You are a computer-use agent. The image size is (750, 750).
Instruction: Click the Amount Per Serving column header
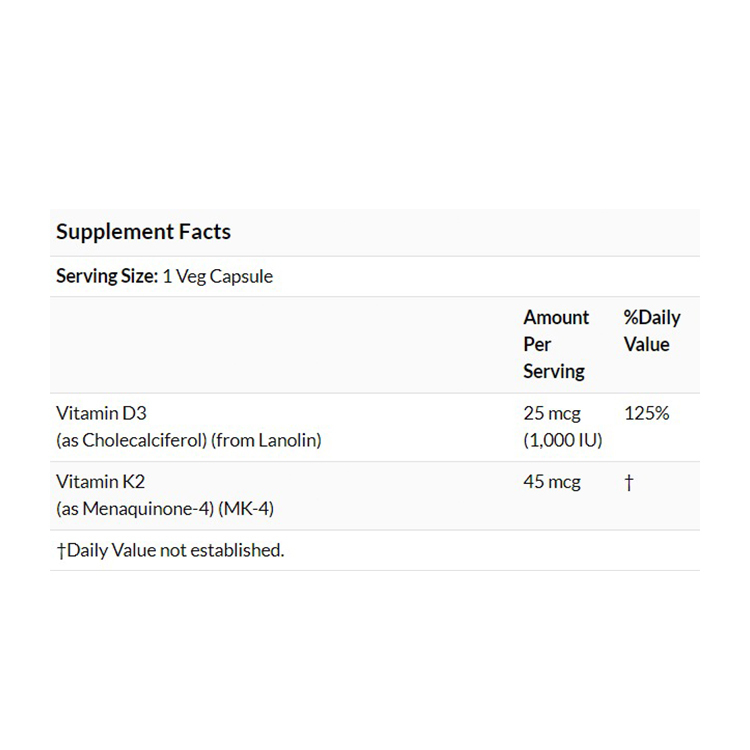pyautogui.click(x=556, y=344)
